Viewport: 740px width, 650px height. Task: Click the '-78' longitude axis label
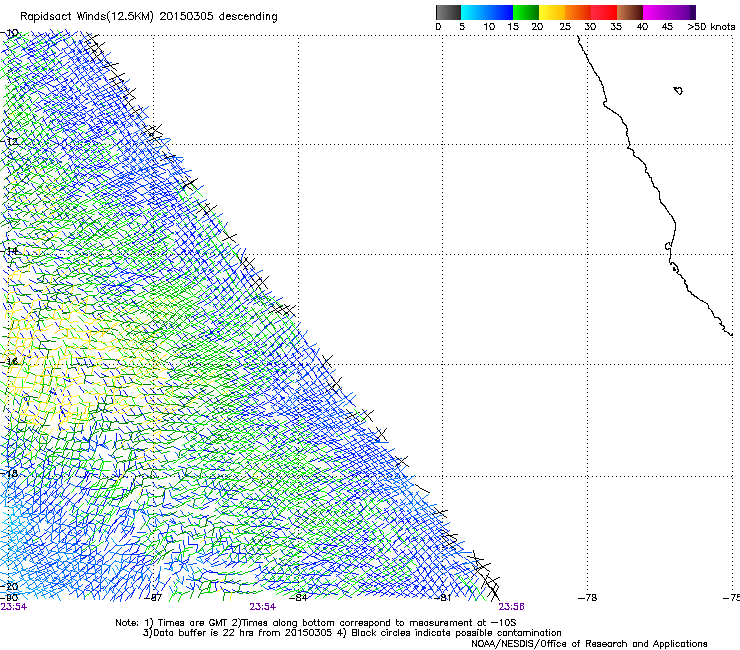pos(588,598)
